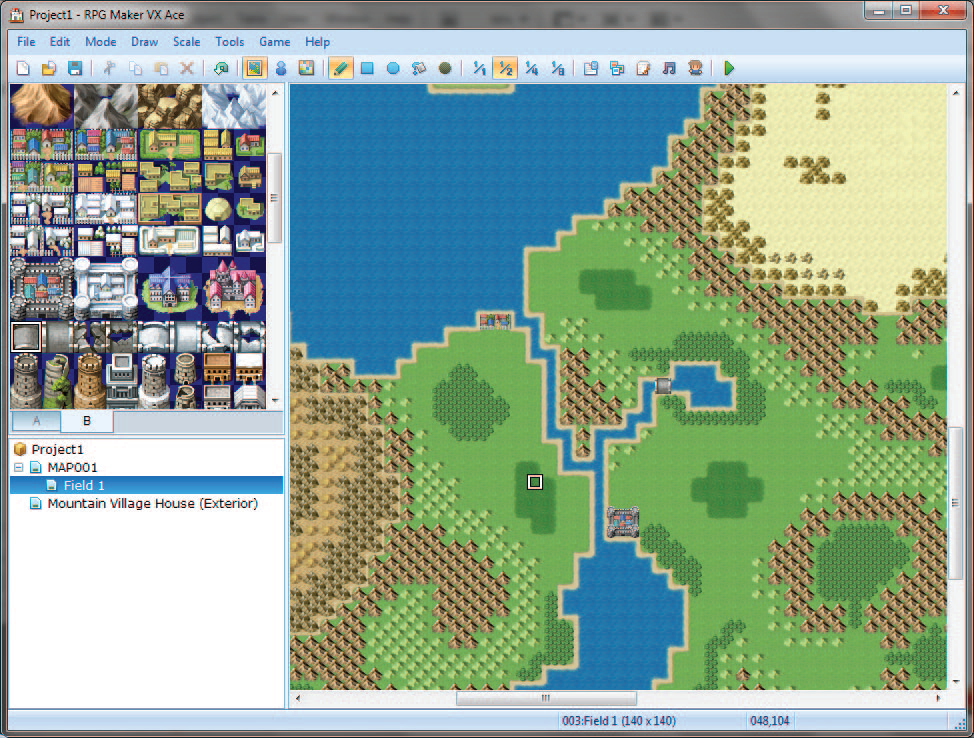
Task: Select the Ellipse draw tool
Action: tap(393, 68)
